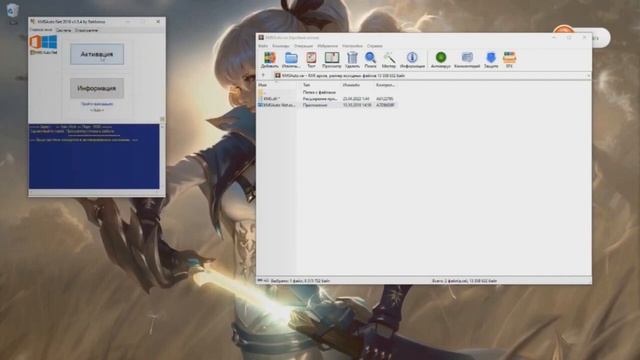The image size is (640, 360).
Task: Go up one level arrow in WinRAR
Action: pos(263,76)
